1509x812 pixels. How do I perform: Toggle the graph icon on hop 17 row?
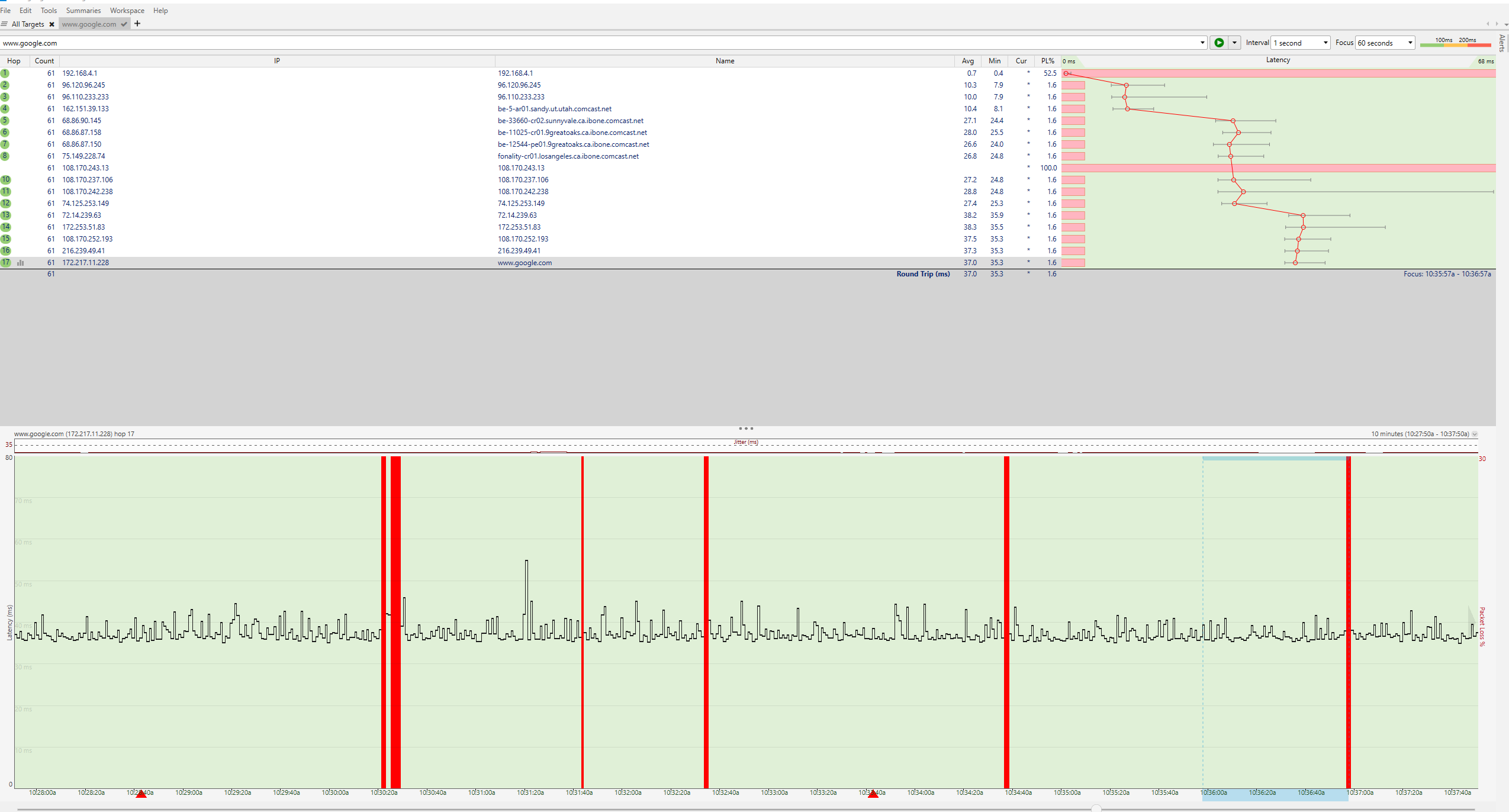pyautogui.click(x=21, y=263)
